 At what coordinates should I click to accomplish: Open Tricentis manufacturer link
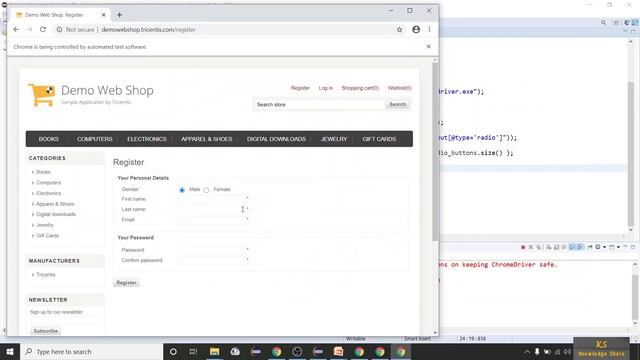pyautogui.click(x=46, y=275)
